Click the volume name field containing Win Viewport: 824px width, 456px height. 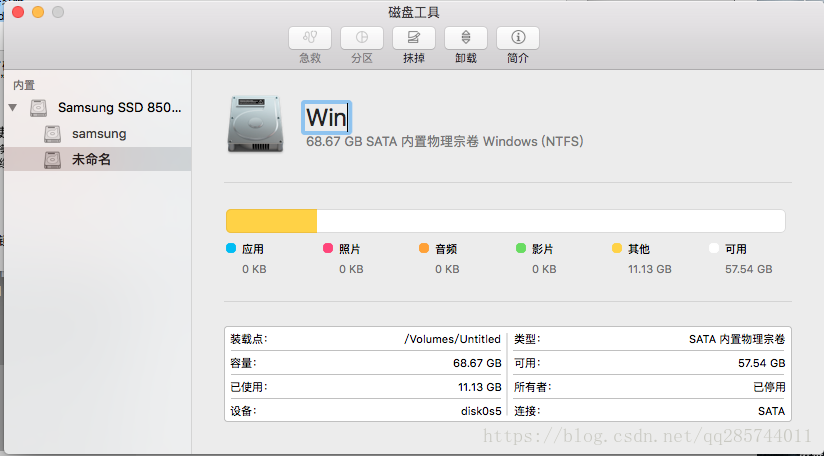(326, 117)
